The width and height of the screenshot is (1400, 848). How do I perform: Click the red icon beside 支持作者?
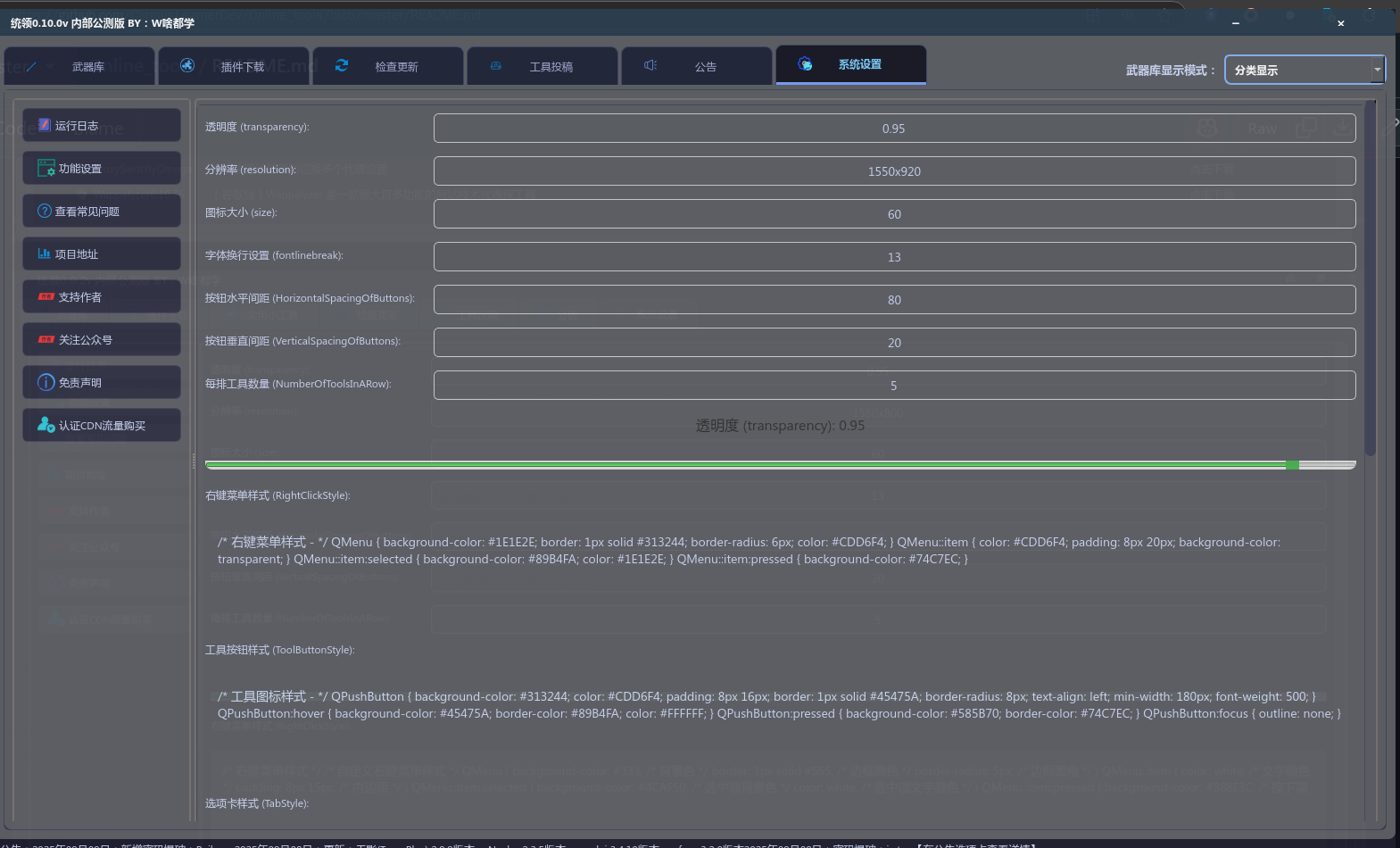point(46,296)
